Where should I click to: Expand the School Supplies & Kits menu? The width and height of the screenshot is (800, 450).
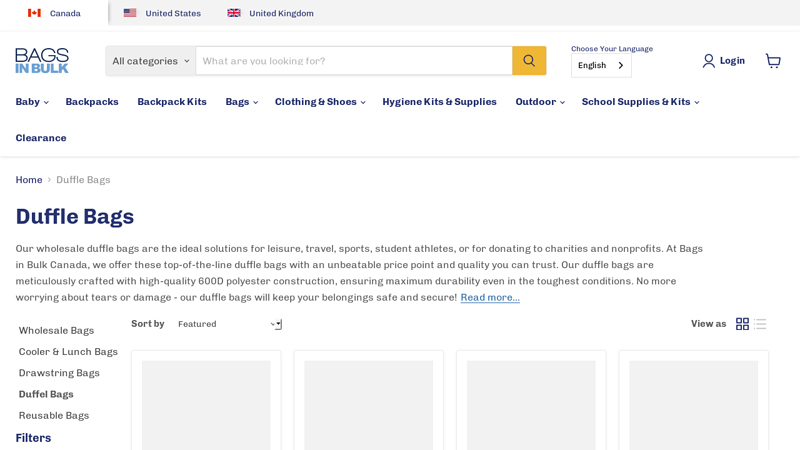click(x=640, y=102)
